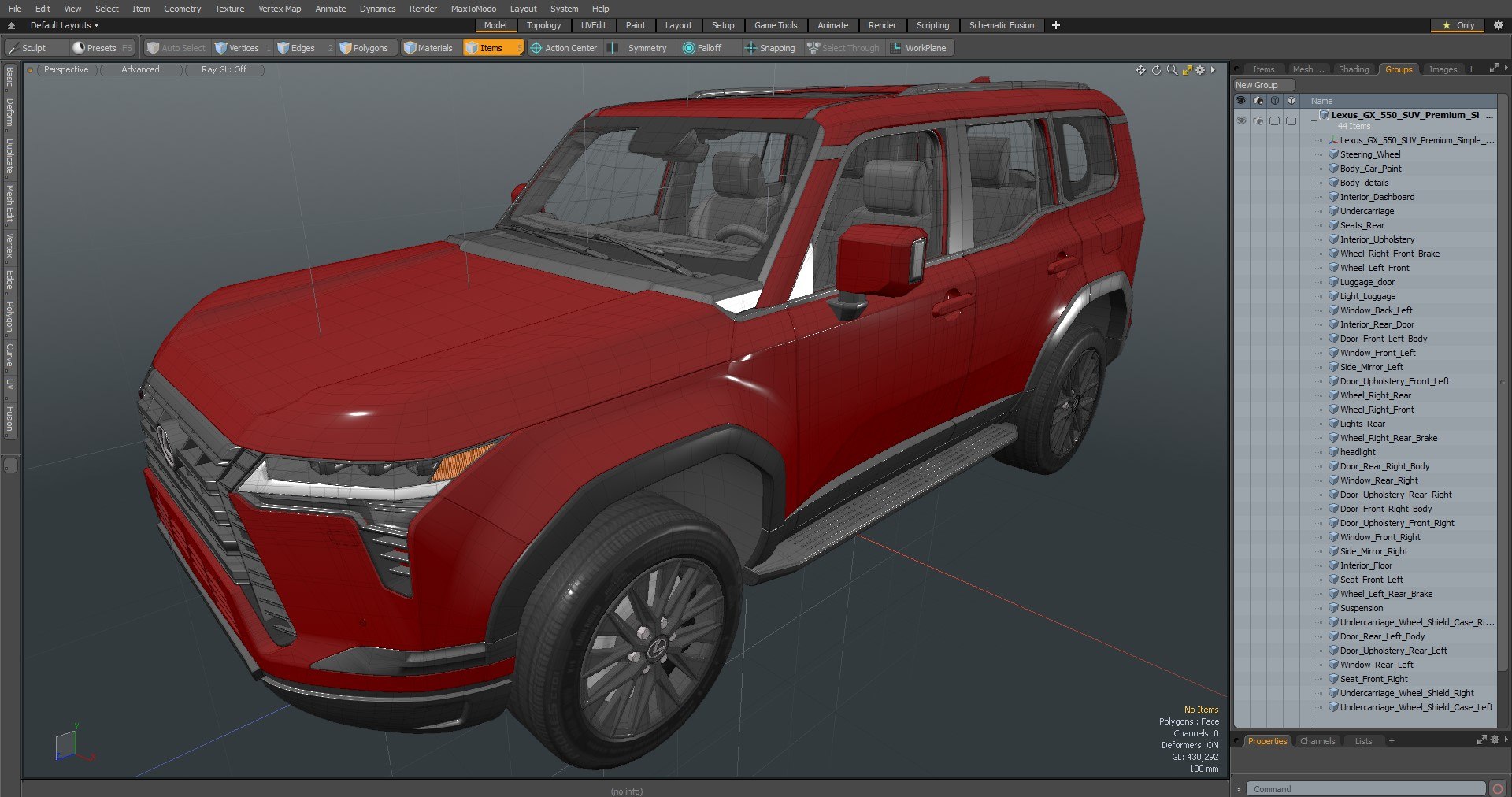Screen dimensions: 1512x797
Task: Open the Ray GL: Off dropdown
Action: pyautogui.click(x=224, y=70)
